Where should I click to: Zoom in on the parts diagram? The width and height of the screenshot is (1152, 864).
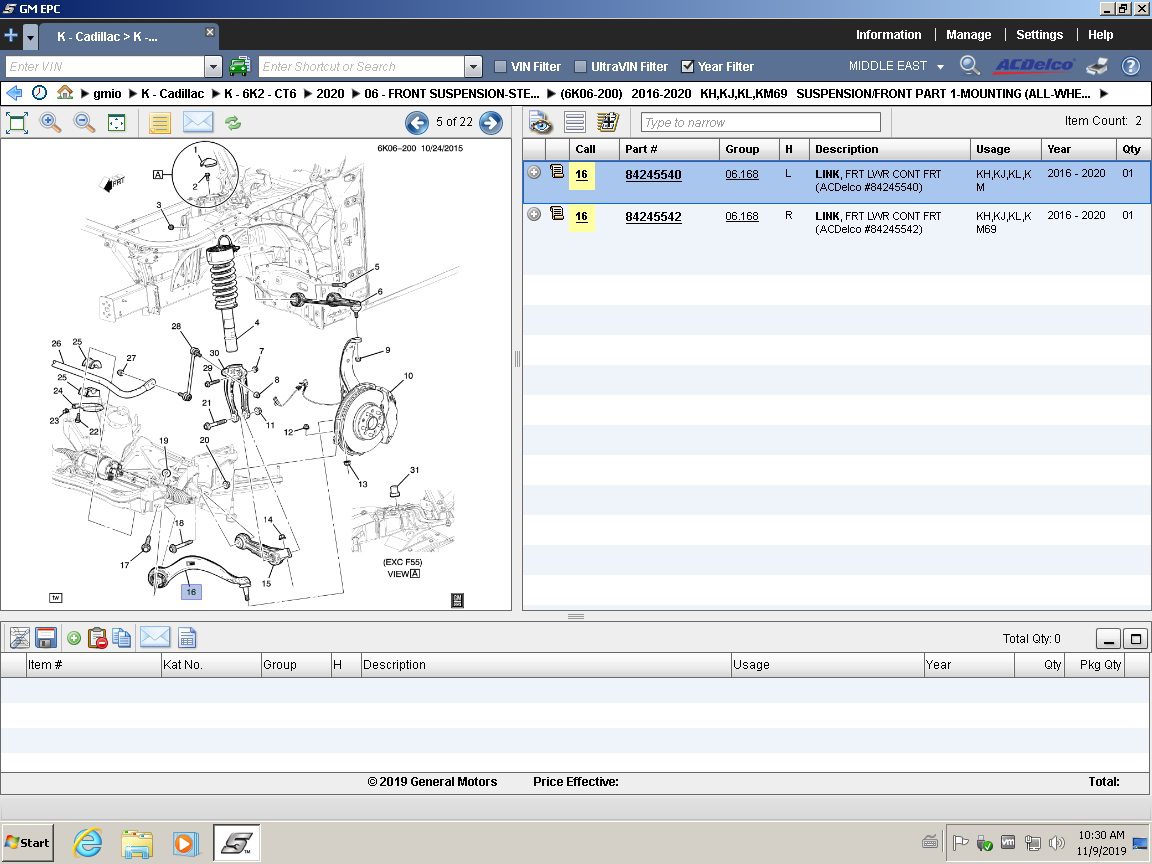[x=50, y=123]
